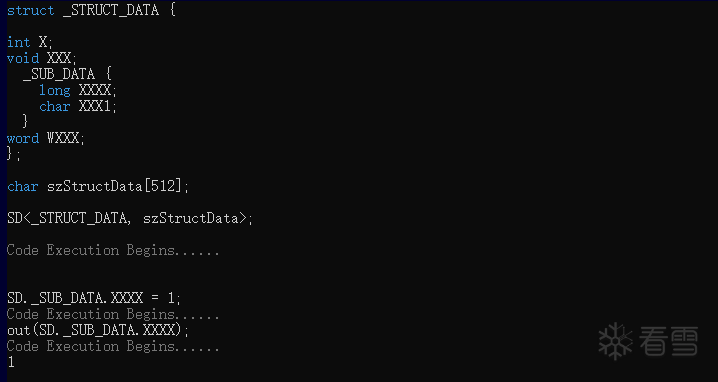718x382 pixels.
Task: Click the _SUB_DATA opening line
Action: point(67,74)
